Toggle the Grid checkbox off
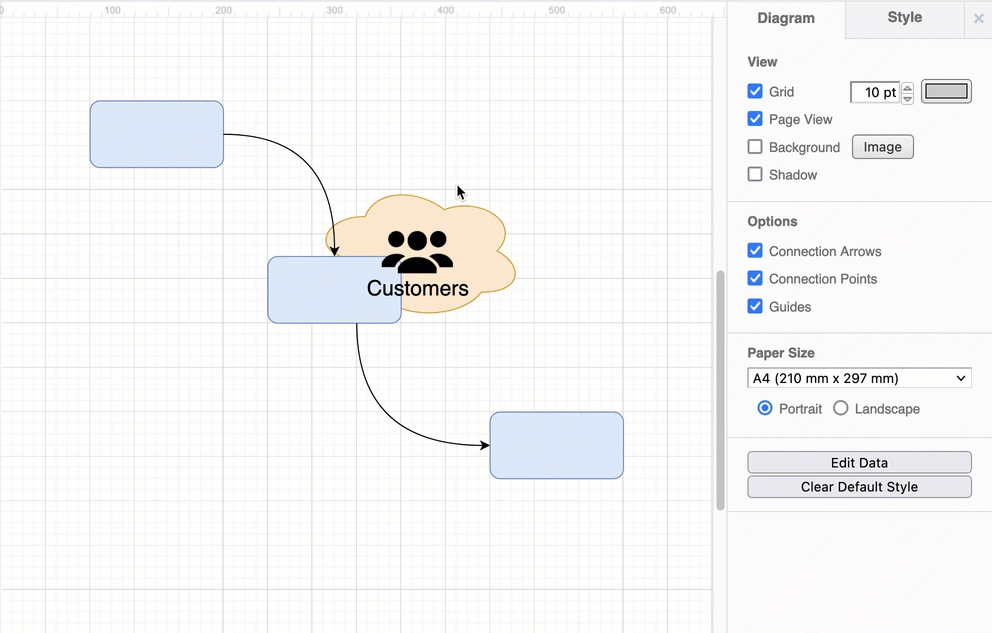Screen dimensions: 992x633 [755, 91]
